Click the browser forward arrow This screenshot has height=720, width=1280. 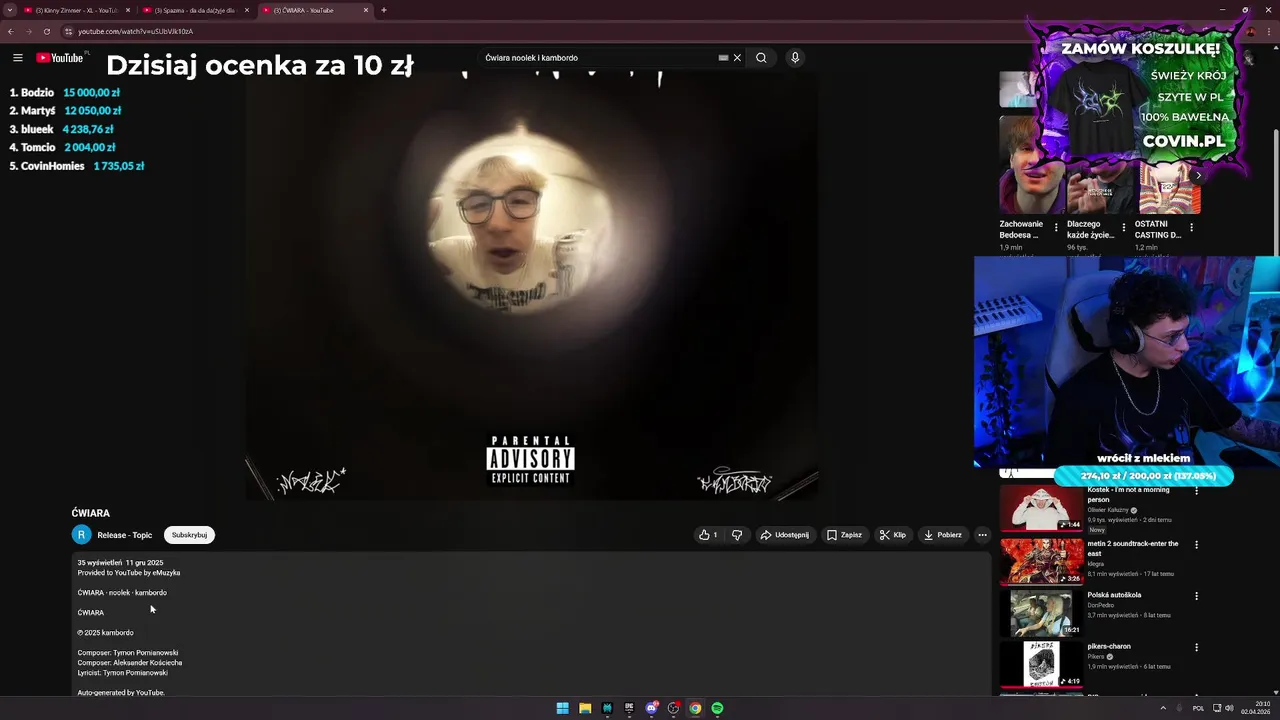pos(29,31)
